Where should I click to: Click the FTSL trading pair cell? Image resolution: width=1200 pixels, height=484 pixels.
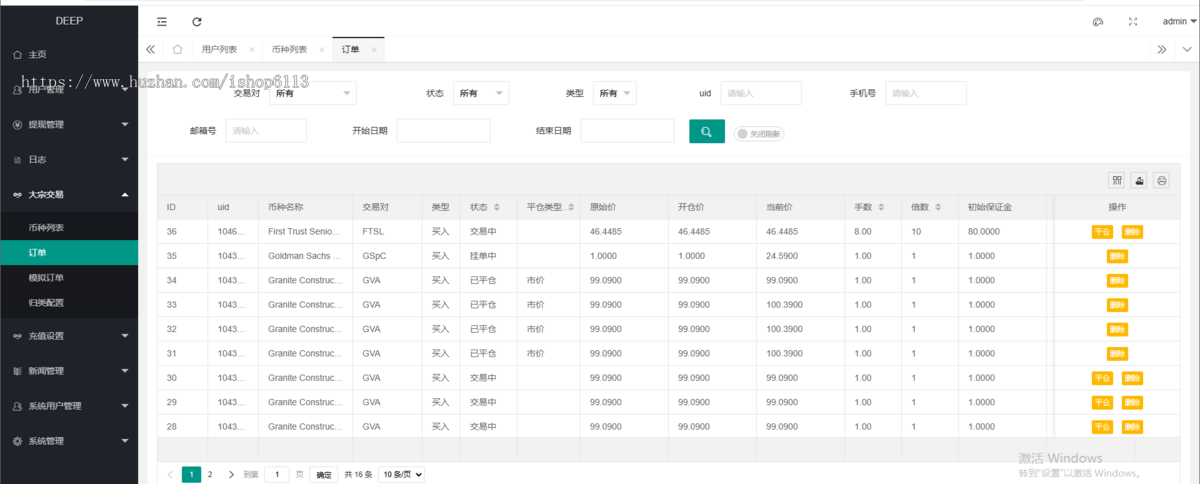coord(387,232)
